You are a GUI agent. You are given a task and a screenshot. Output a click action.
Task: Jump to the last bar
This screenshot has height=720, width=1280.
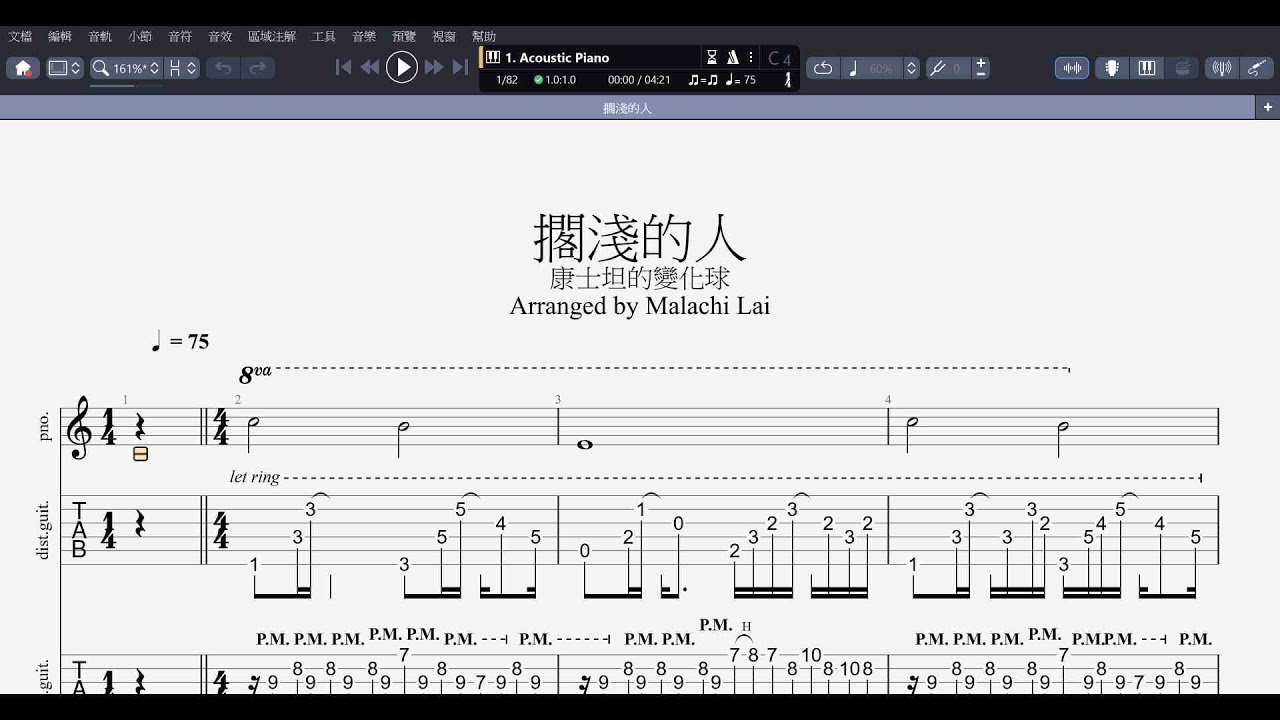click(x=460, y=67)
